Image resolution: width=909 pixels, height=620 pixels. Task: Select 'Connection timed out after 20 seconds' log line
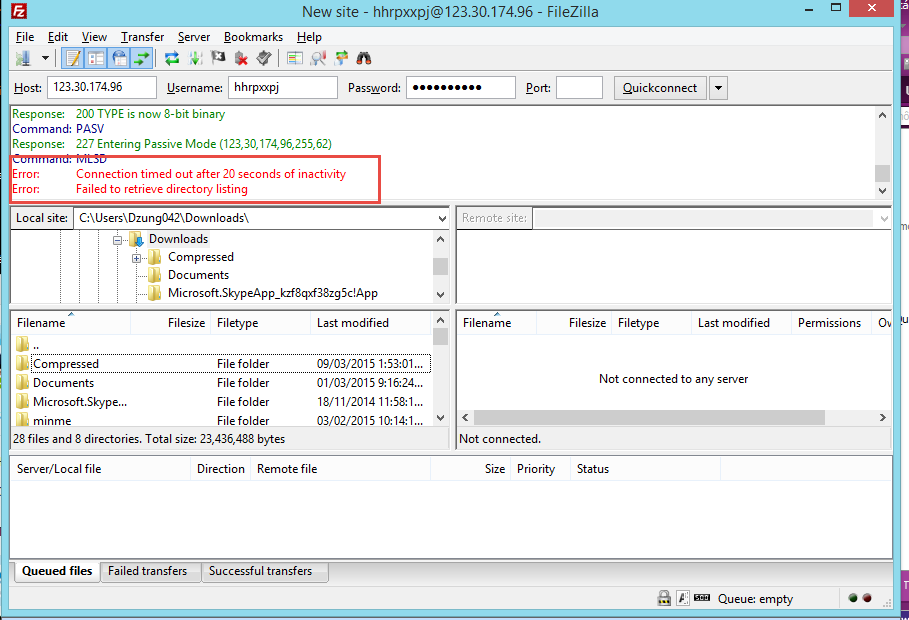pos(210,174)
